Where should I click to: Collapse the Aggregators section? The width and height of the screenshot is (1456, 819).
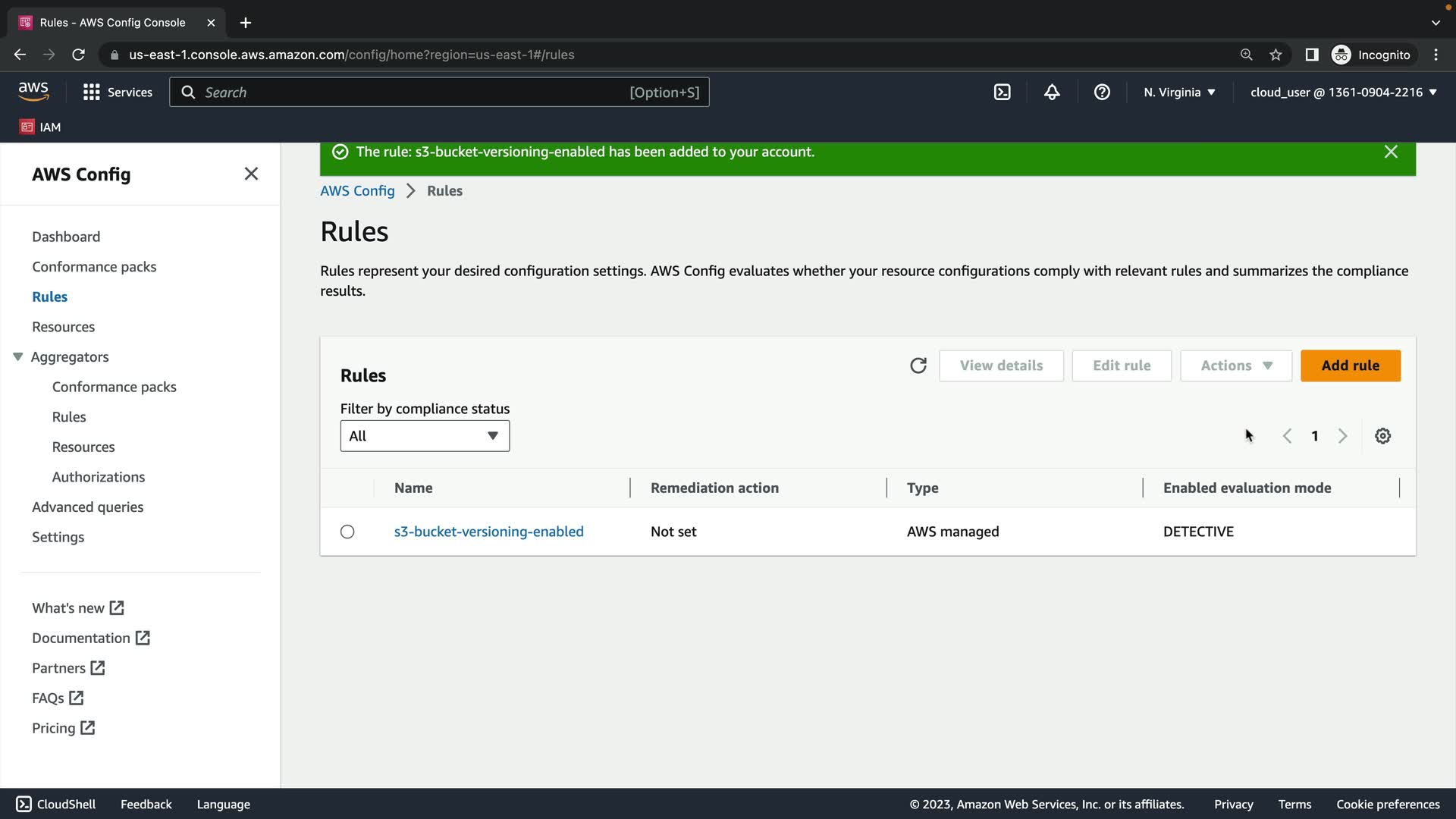(18, 356)
